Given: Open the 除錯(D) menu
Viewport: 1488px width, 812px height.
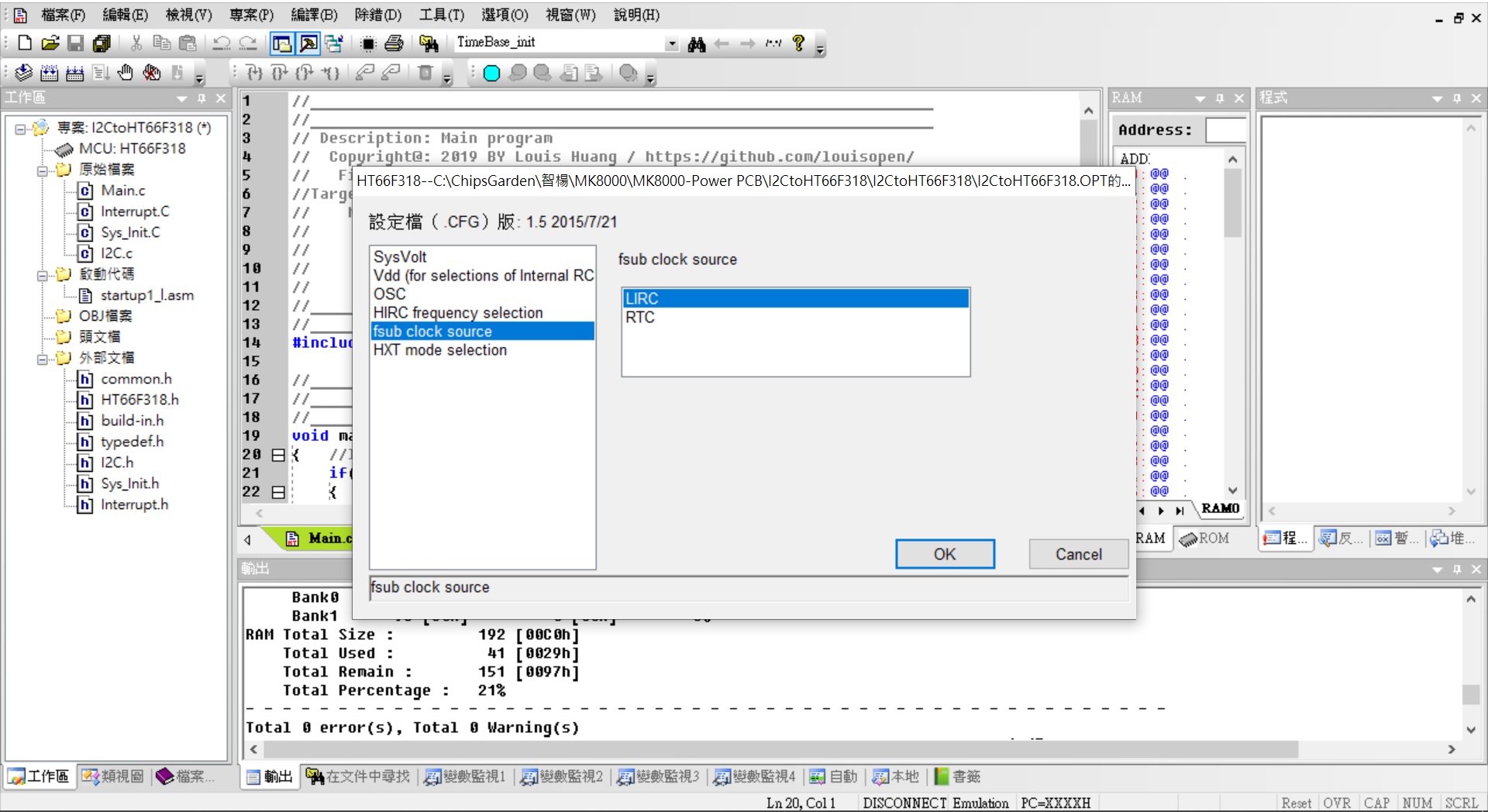Looking at the screenshot, I should click(x=377, y=15).
